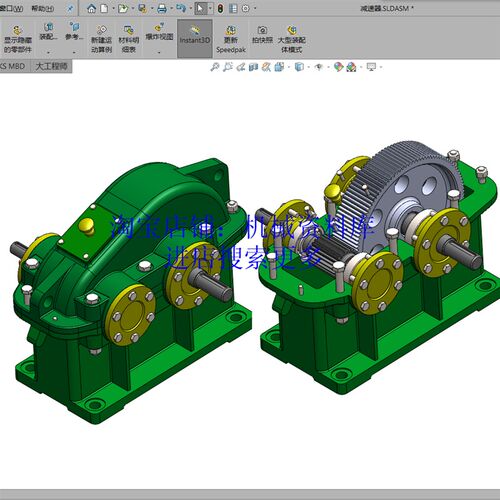Switch to the 大工程师 tab
The image size is (500, 500).
(51, 66)
